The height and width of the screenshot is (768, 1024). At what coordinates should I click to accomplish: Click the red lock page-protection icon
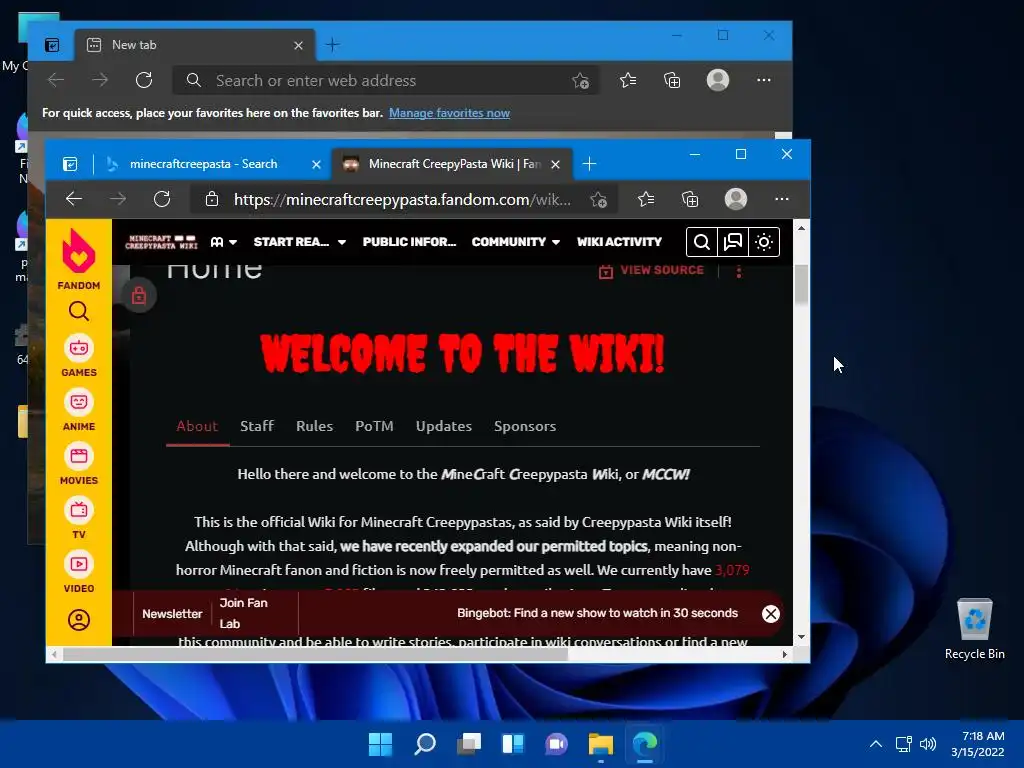point(138,296)
